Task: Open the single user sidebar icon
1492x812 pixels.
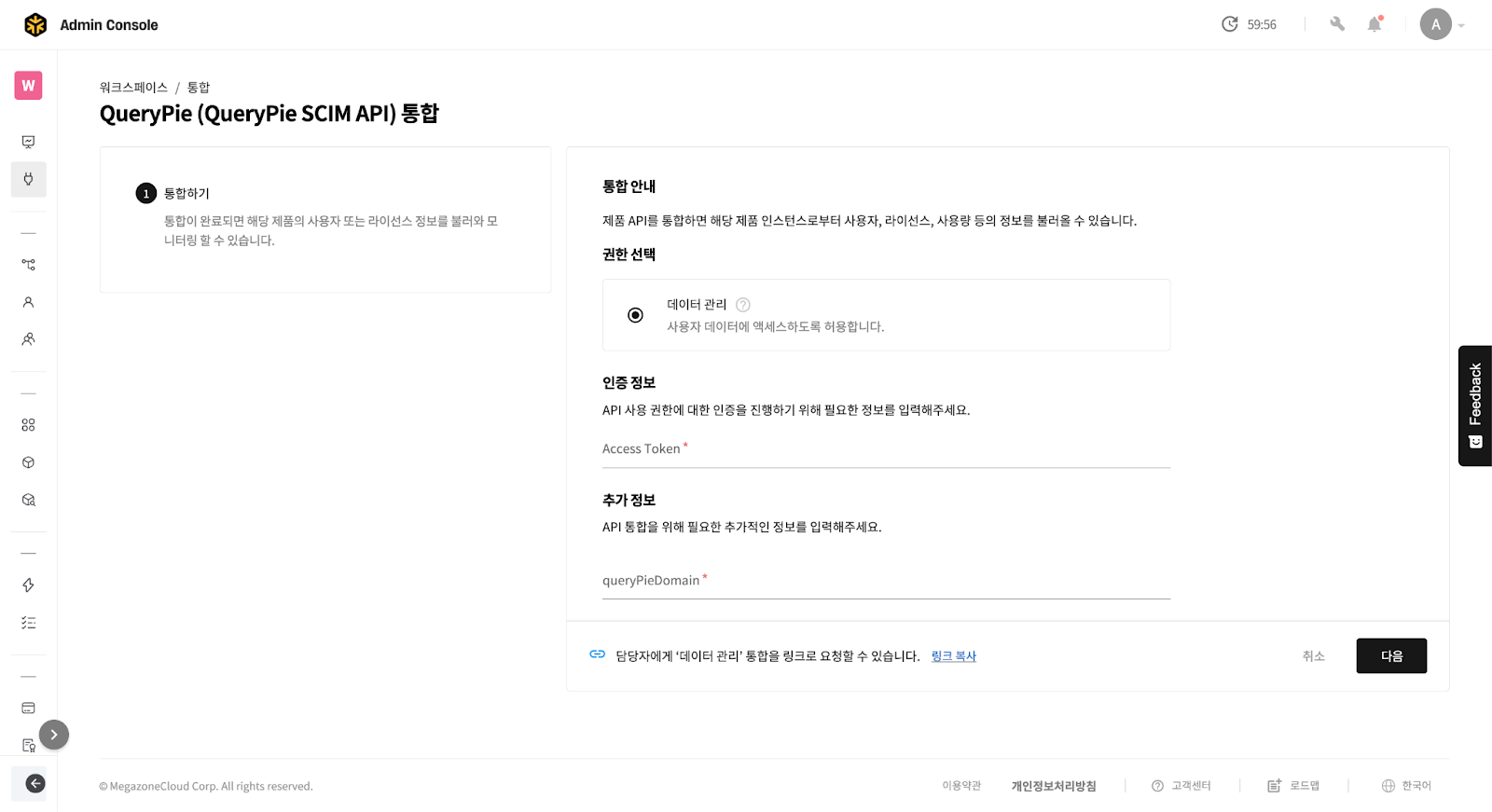Action: tap(29, 302)
